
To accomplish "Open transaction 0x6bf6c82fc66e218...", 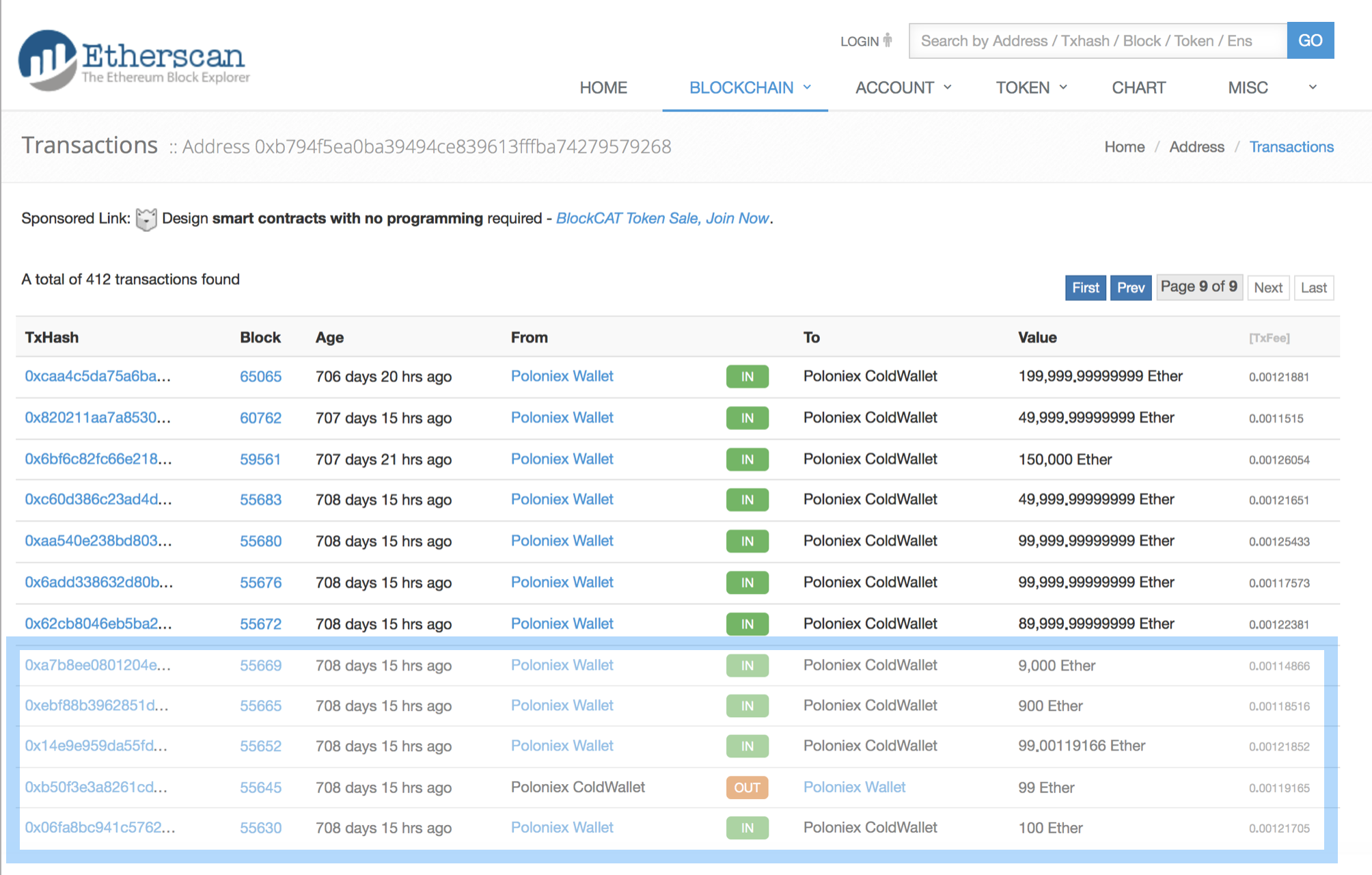I will (98, 459).
